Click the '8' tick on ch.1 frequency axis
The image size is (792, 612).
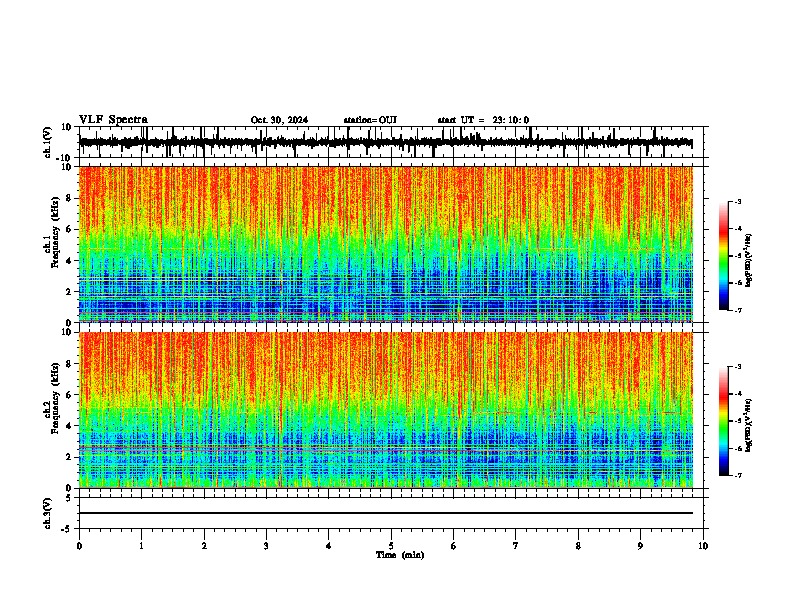point(69,198)
